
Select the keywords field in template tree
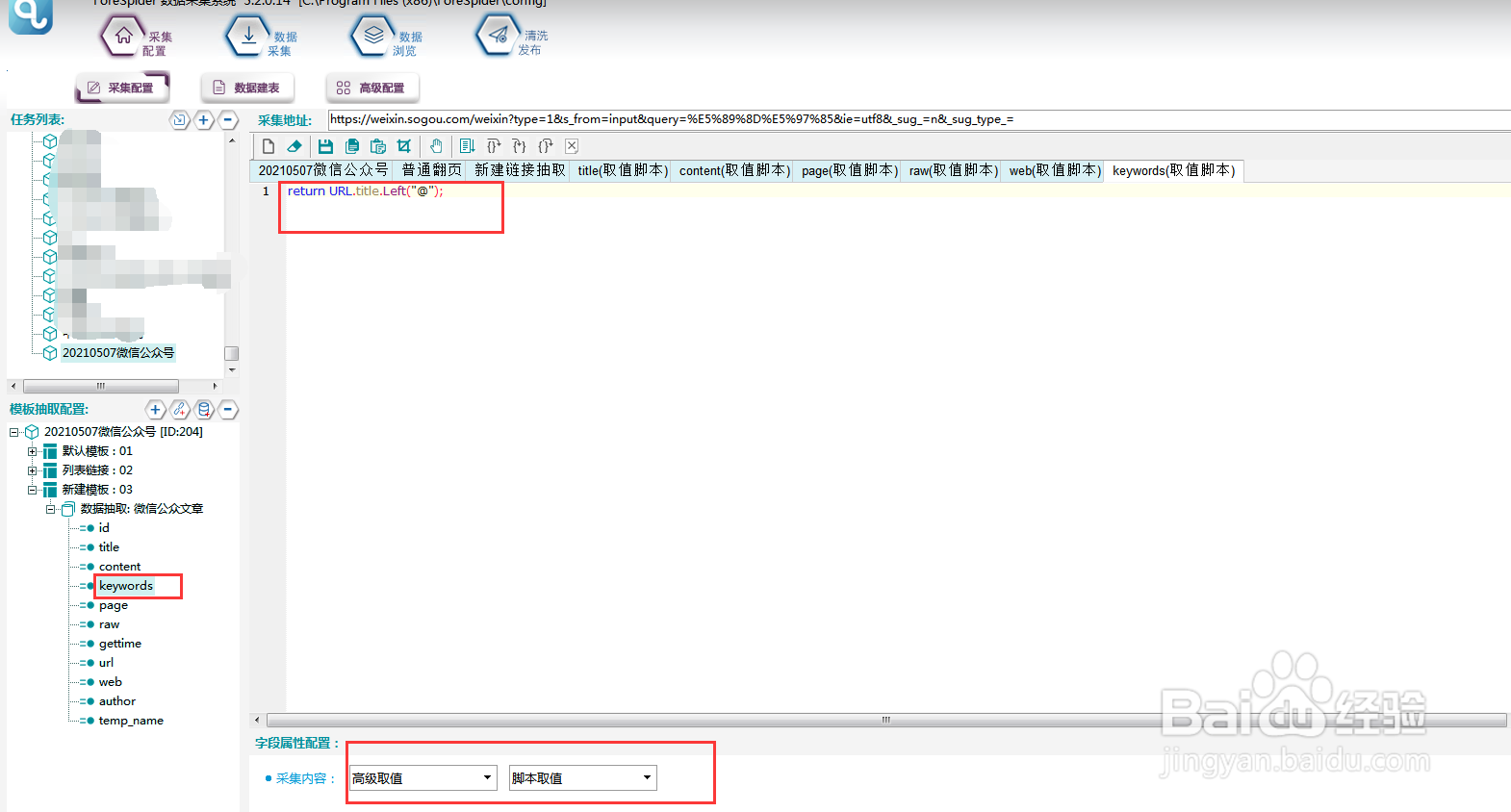[126, 586]
